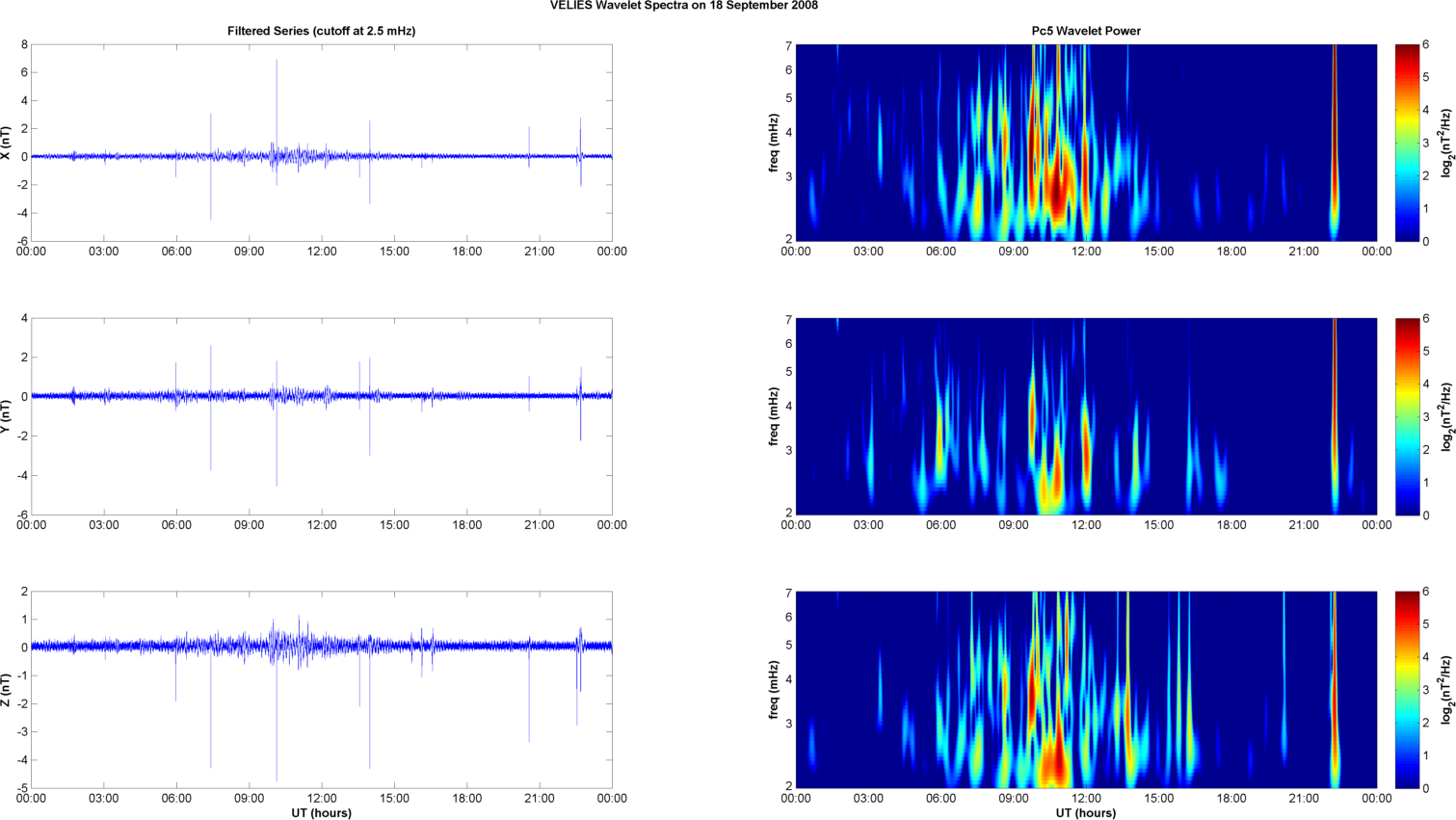The height and width of the screenshot is (820, 1456).
Task: Click the "Y (nT)" axis label
Action: click(7, 416)
